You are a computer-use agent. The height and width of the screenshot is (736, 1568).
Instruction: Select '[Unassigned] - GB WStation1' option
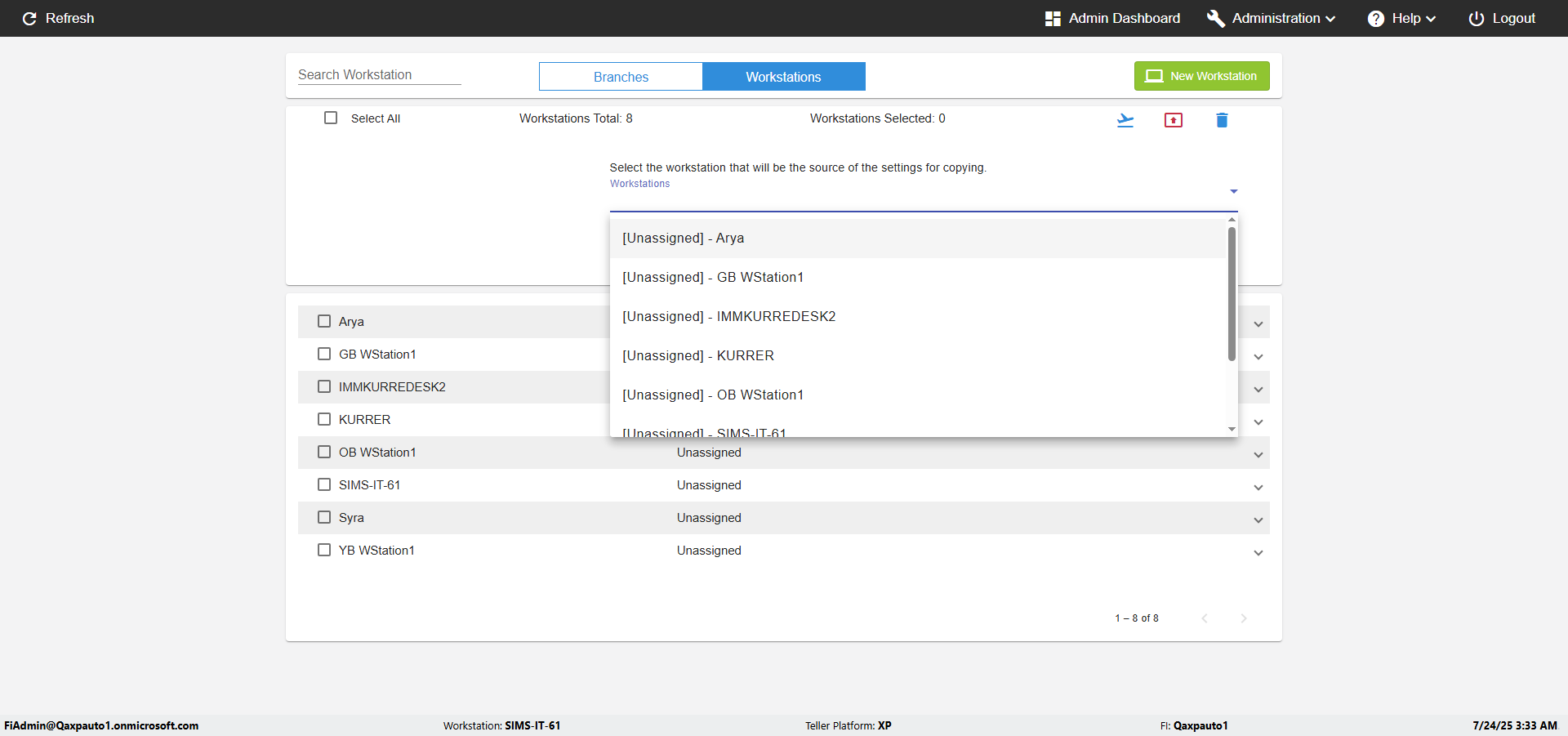pyautogui.click(x=712, y=277)
